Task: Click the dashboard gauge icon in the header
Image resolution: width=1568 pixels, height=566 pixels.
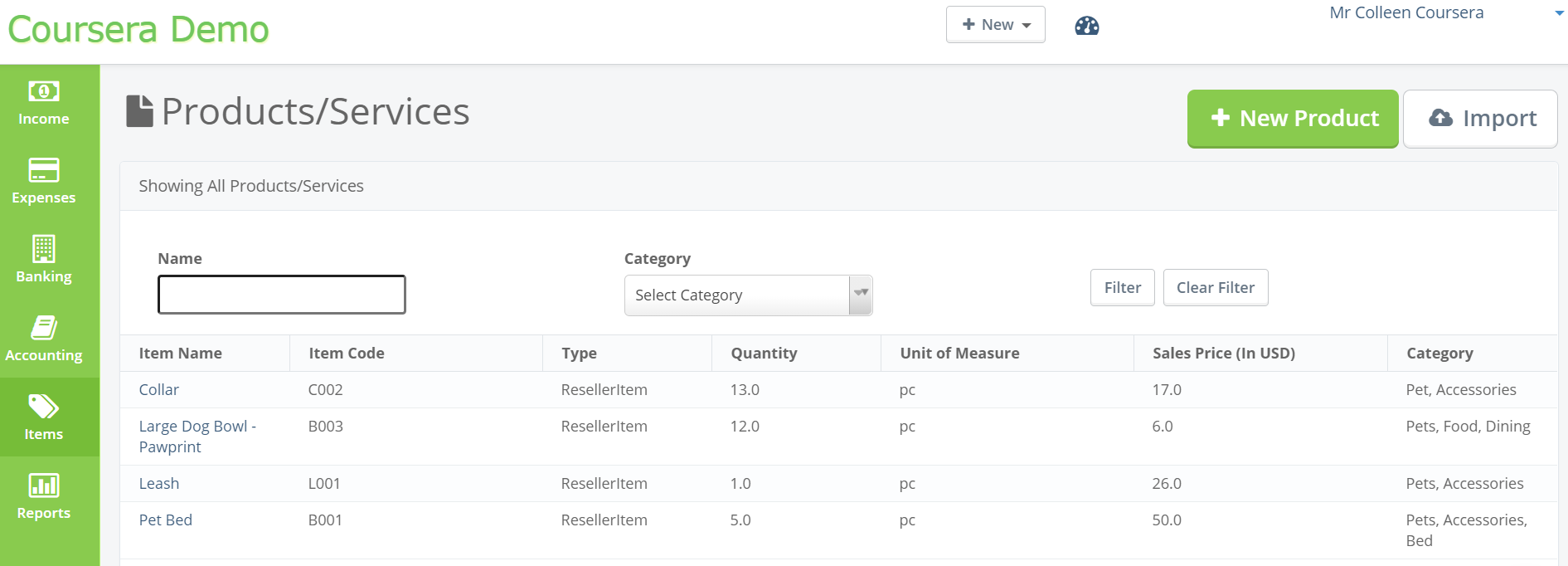Action: pyautogui.click(x=1086, y=26)
